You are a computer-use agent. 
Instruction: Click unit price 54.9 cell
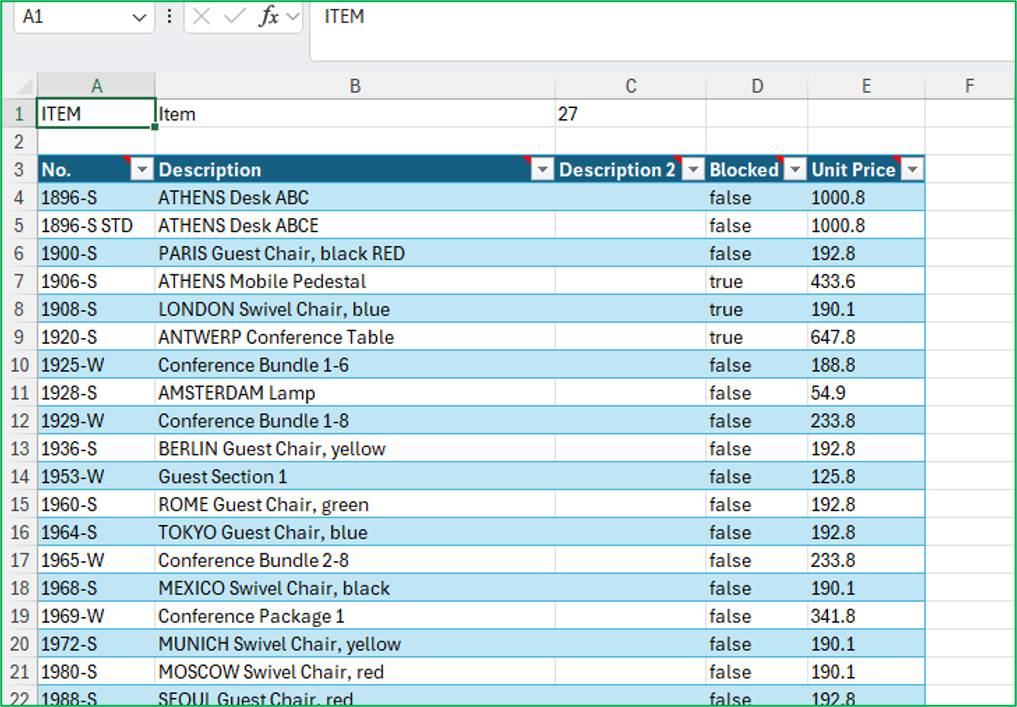[x=866, y=393]
